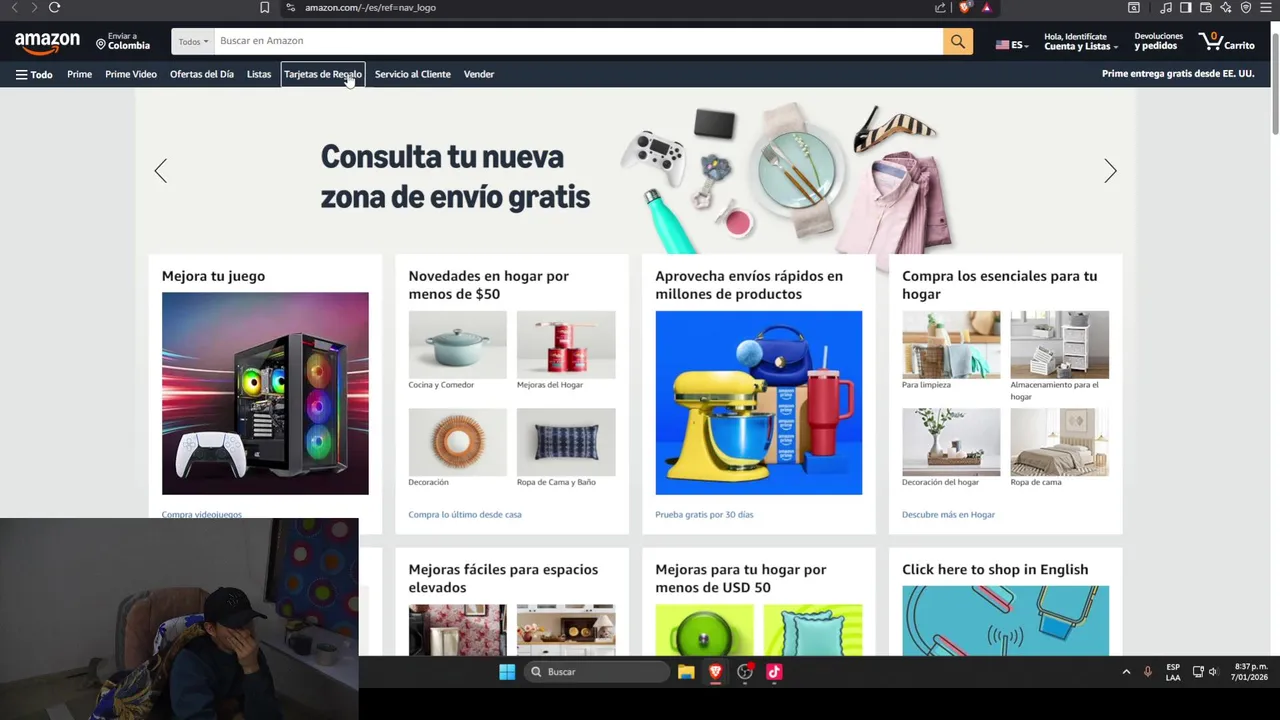Open the TikTok app in taskbar
The image size is (1280, 720).
pyautogui.click(x=774, y=672)
